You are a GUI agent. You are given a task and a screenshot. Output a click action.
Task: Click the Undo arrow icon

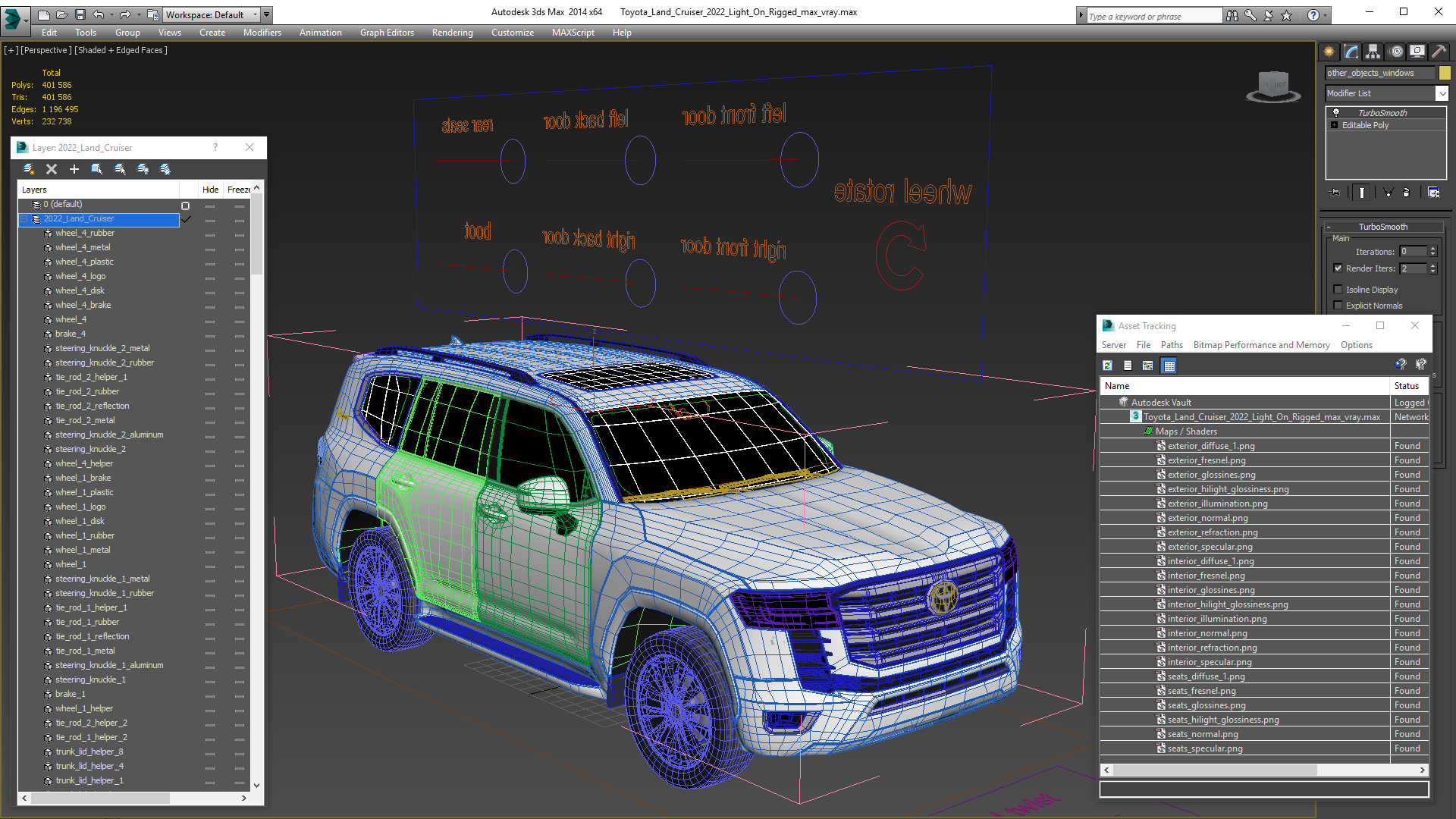pos(98,14)
